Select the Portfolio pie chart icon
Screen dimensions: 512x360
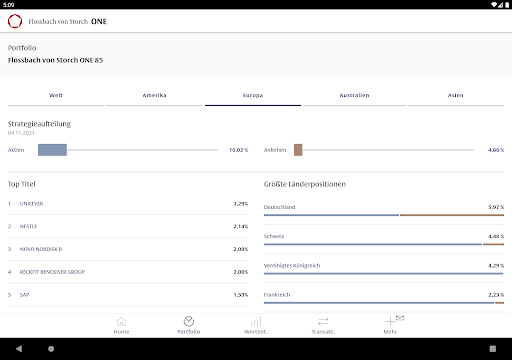(189, 321)
